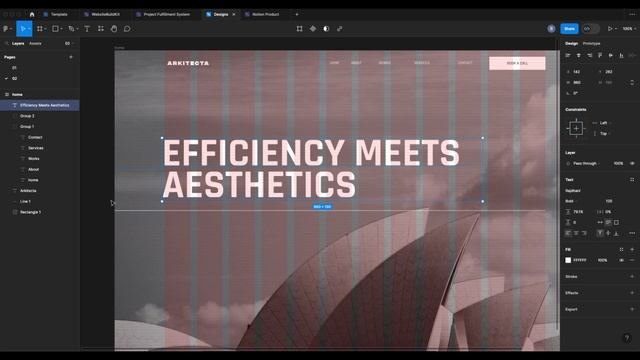The image size is (640, 360).
Task: Set text vertical align top
Action: pyautogui.click(x=600, y=233)
